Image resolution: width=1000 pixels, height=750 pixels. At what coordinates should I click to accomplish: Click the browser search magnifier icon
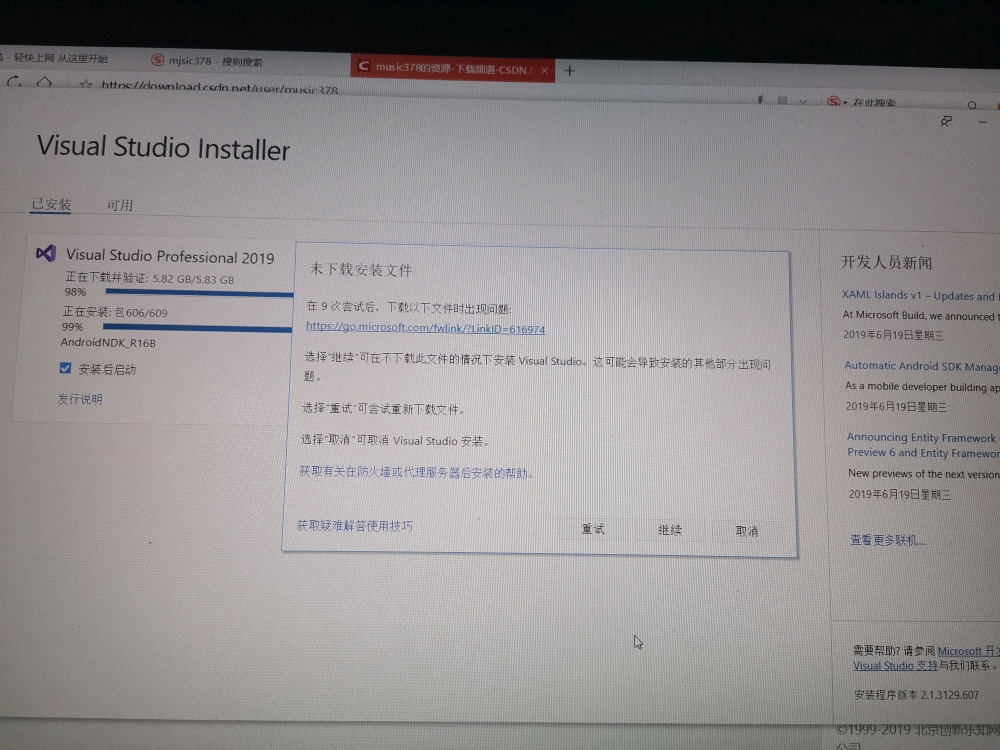pos(972,105)
